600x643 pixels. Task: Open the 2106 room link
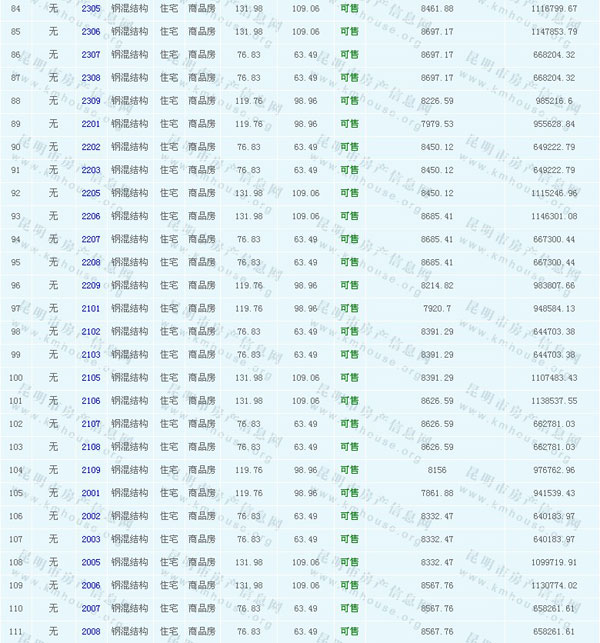click(x=90, y=401)
